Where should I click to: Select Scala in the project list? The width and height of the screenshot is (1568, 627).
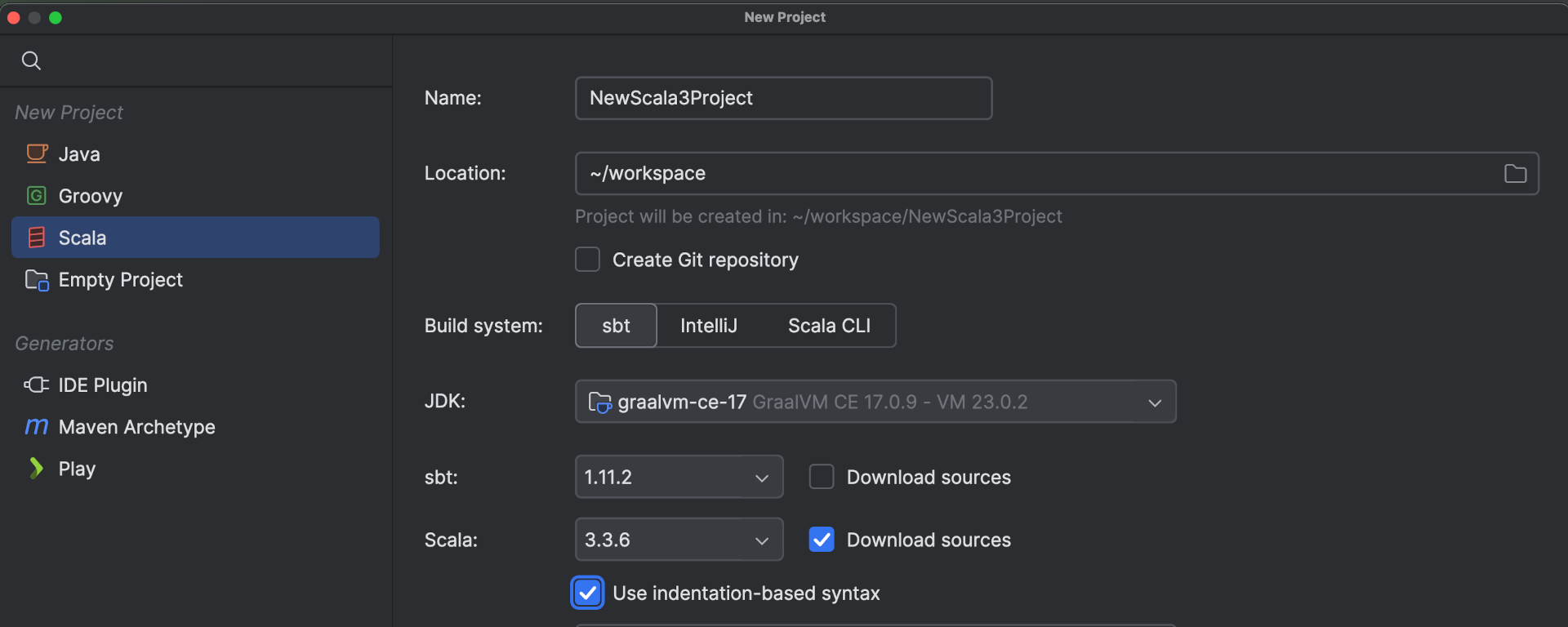click(195, 238)
